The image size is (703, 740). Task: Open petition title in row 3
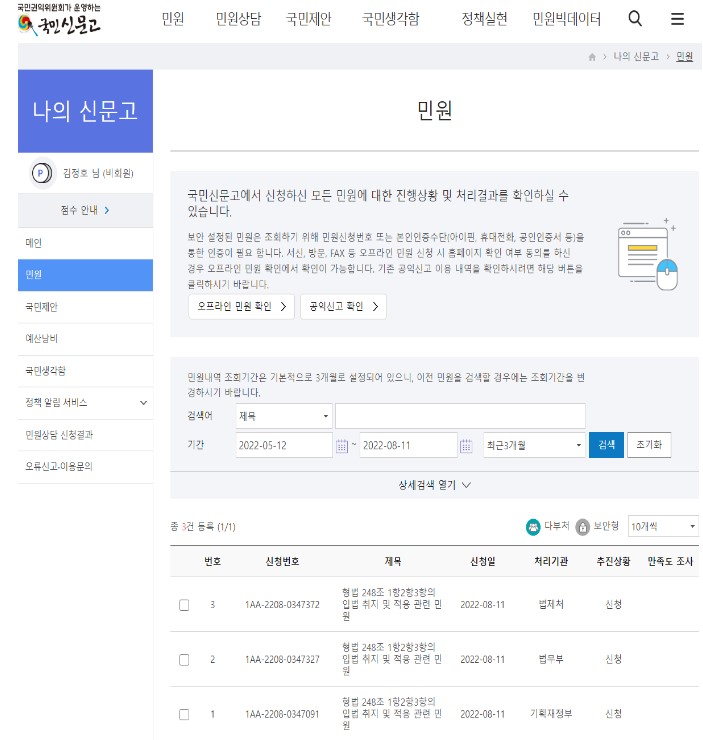(392, 604)
